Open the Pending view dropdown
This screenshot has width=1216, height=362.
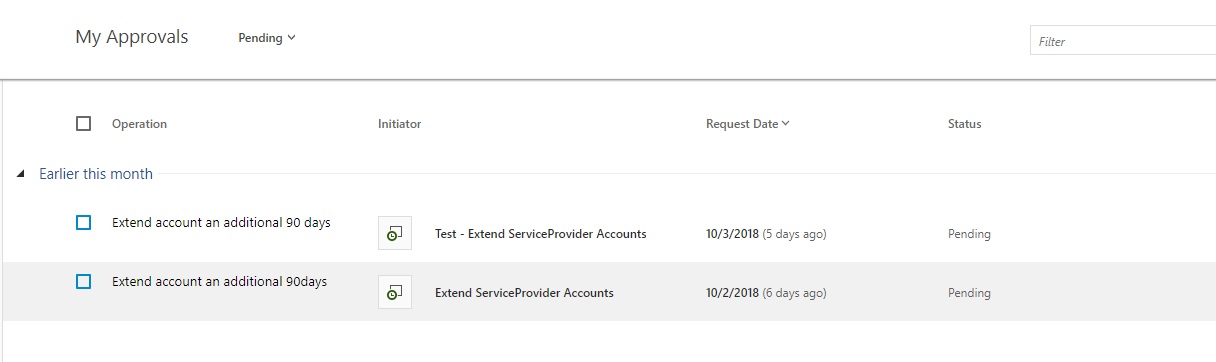tap(267, 38)
